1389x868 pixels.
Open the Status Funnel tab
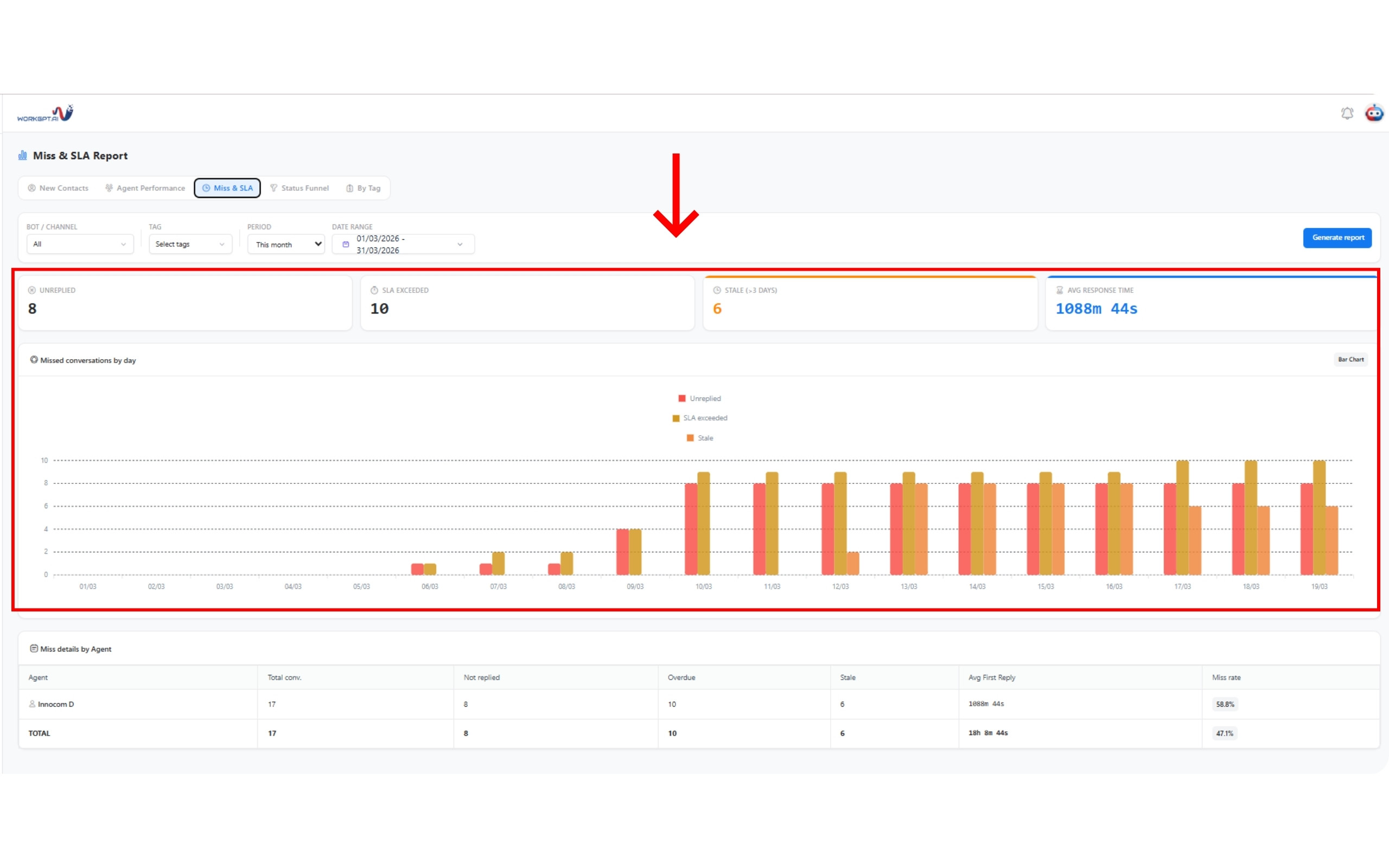[299, 188]
